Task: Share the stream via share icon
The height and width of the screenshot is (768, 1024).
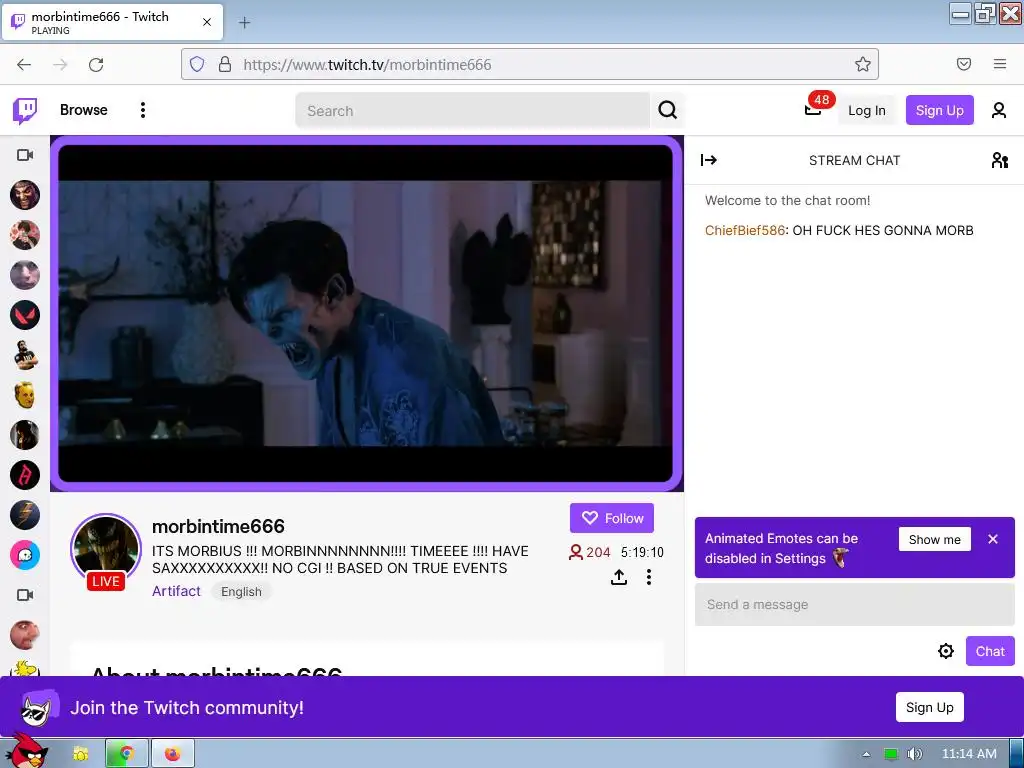Action: pyautogui.click(x=619, y=577)
